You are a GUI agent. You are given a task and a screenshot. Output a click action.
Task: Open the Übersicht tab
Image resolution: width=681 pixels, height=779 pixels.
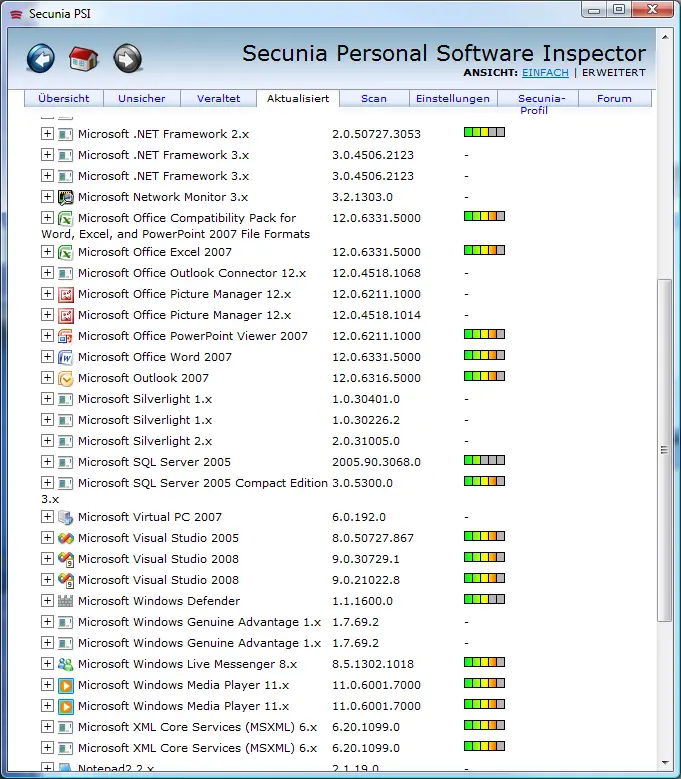pos(64,98)
